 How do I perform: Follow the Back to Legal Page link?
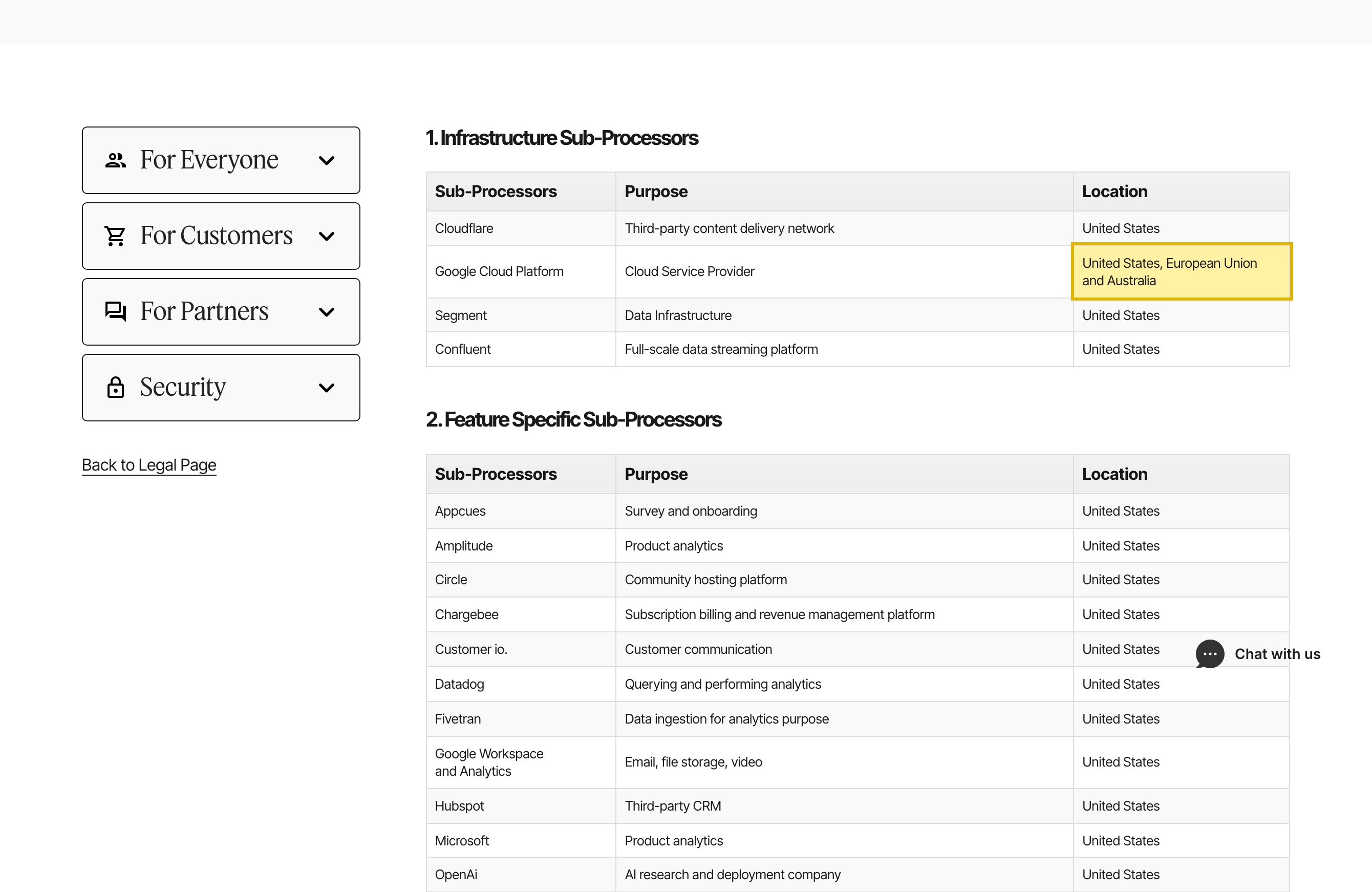(x=149, y=465)
